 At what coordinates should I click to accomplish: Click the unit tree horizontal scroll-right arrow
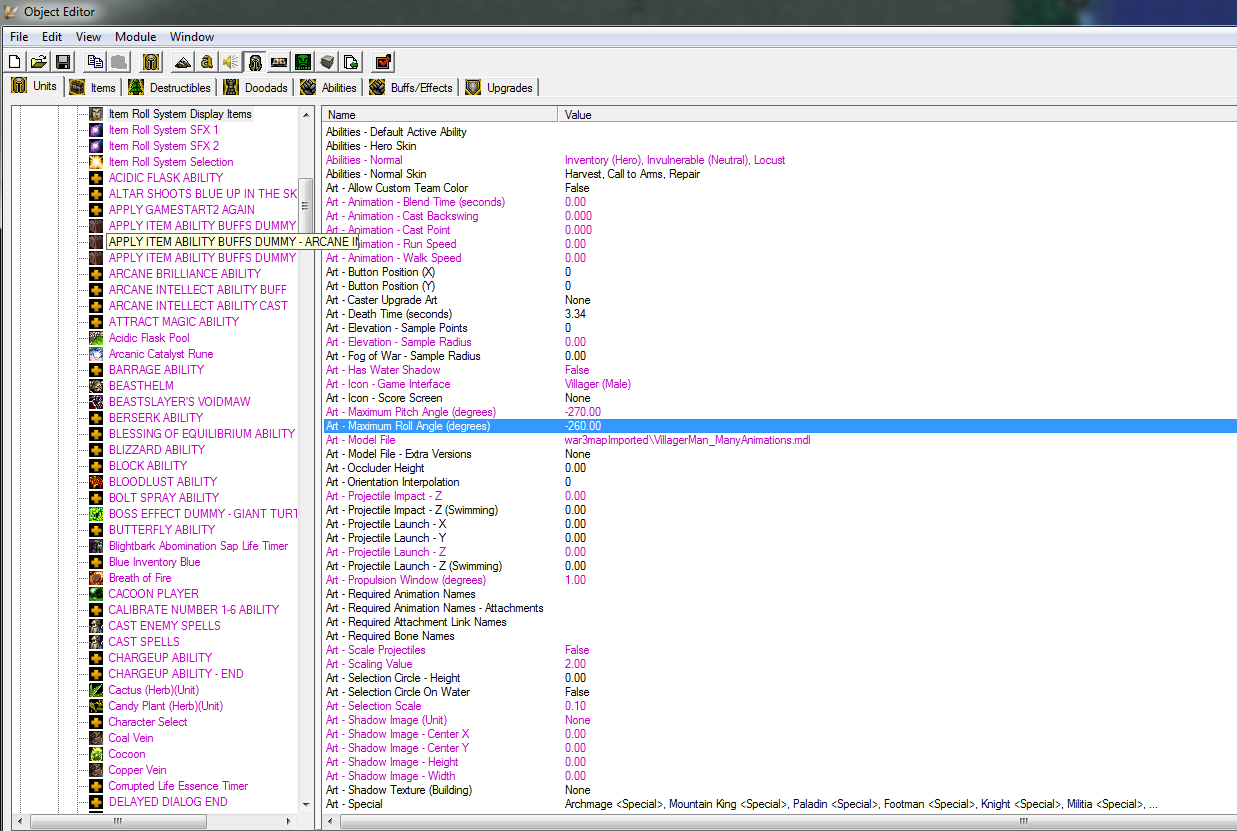pos(289,822)
